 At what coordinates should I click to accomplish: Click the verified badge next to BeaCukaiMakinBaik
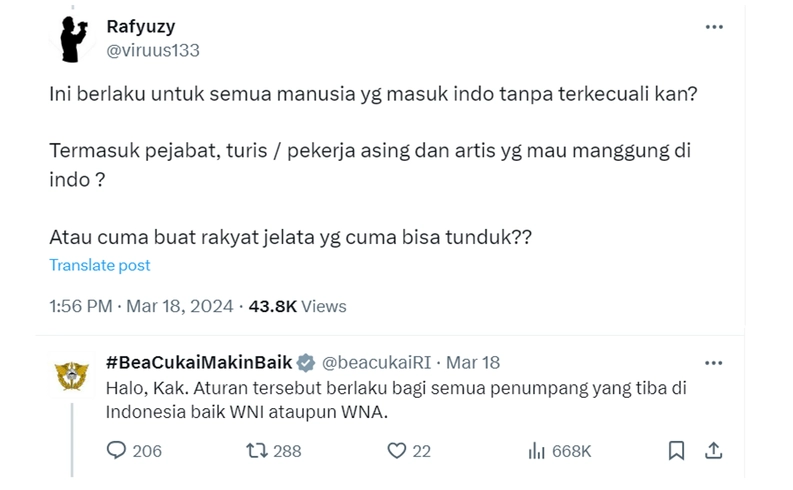coord(306,362)
